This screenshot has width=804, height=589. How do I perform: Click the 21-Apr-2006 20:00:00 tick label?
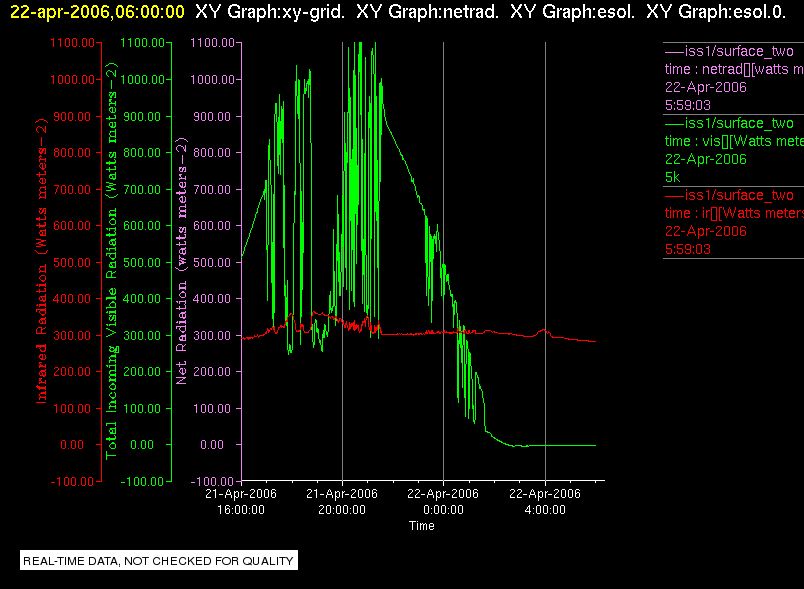pos(342,502)
